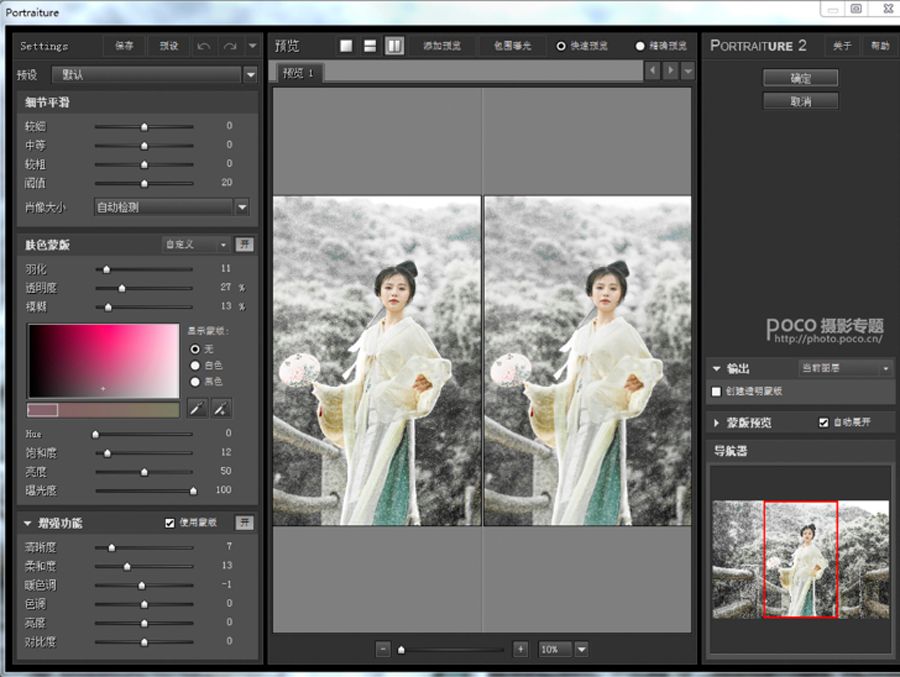Select 快速预览 fast preview radio
Image resolution: width=900 pixels, height=677 pixels.
click(561, 46)
